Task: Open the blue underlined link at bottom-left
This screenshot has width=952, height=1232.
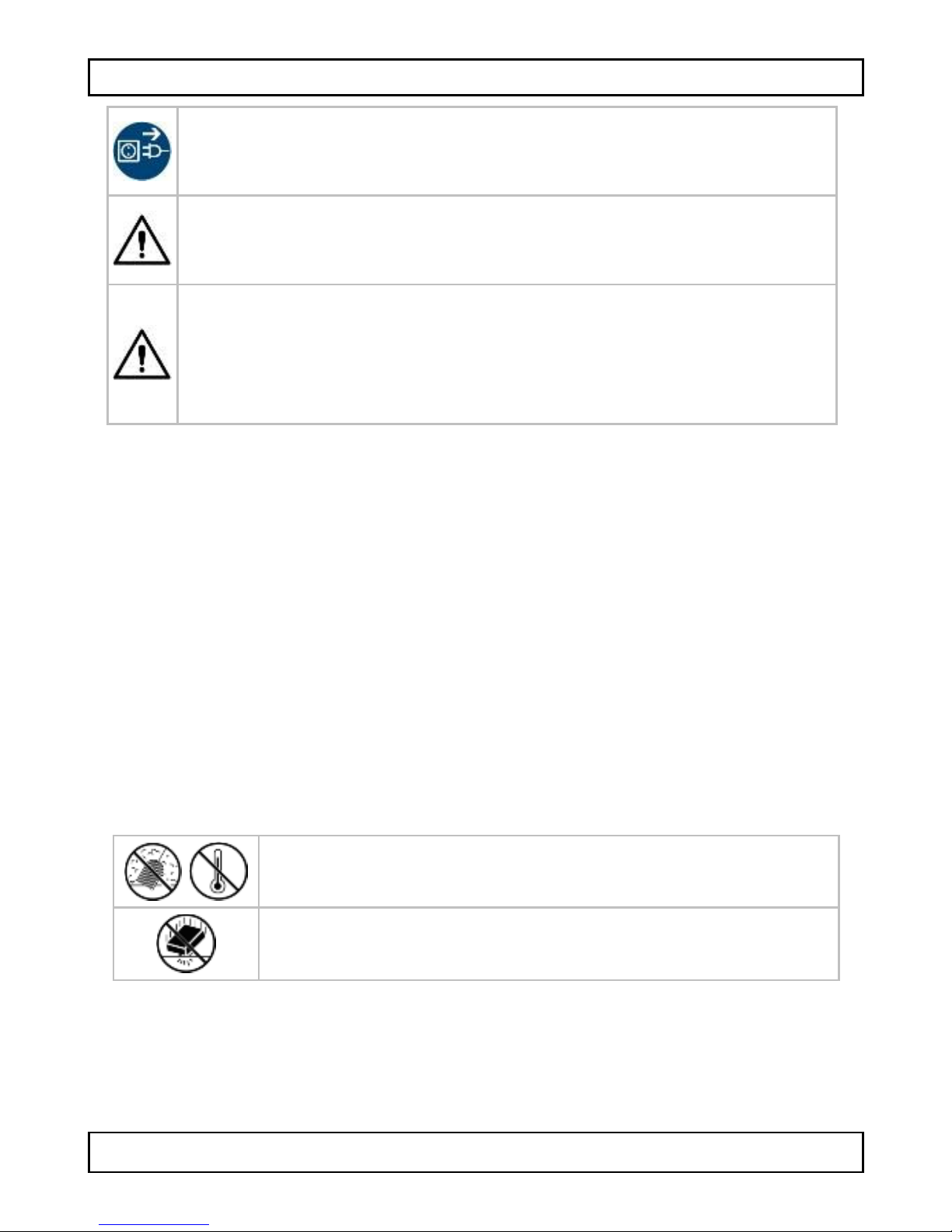Action: tap(154, 1225)
